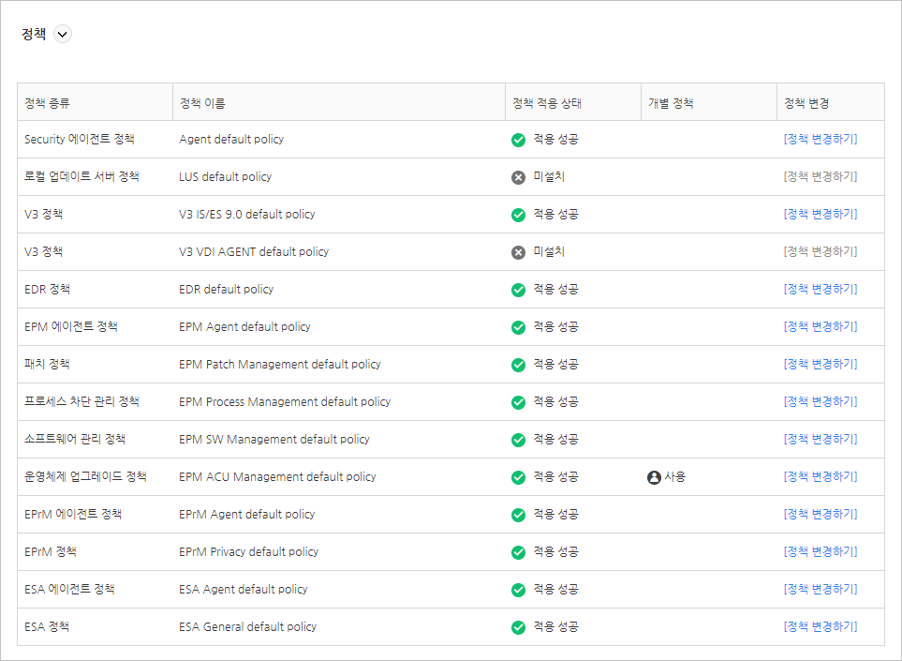902x661 pixels.
Task: Click success icon for EPM Patch Management policy
Action: (x=518, y=365)
